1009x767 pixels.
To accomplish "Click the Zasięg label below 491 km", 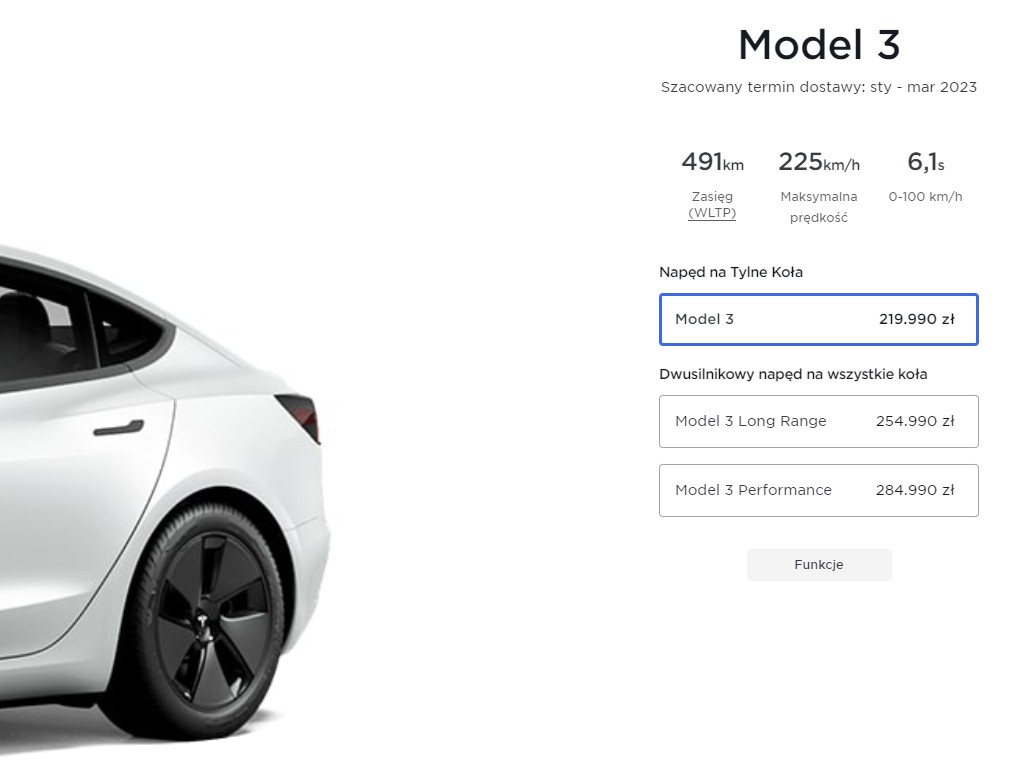I will (x=712, y=196).
